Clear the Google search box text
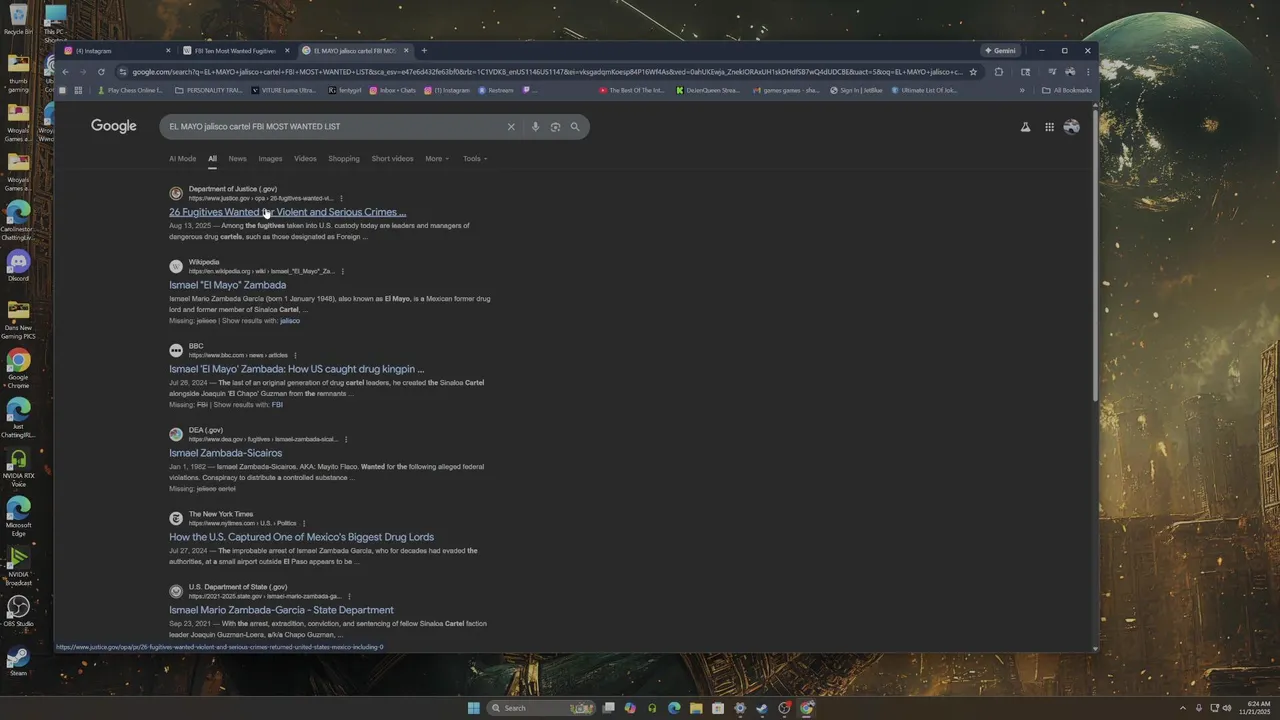Screen dimensions: 1280x720 (x=511, y=127)
